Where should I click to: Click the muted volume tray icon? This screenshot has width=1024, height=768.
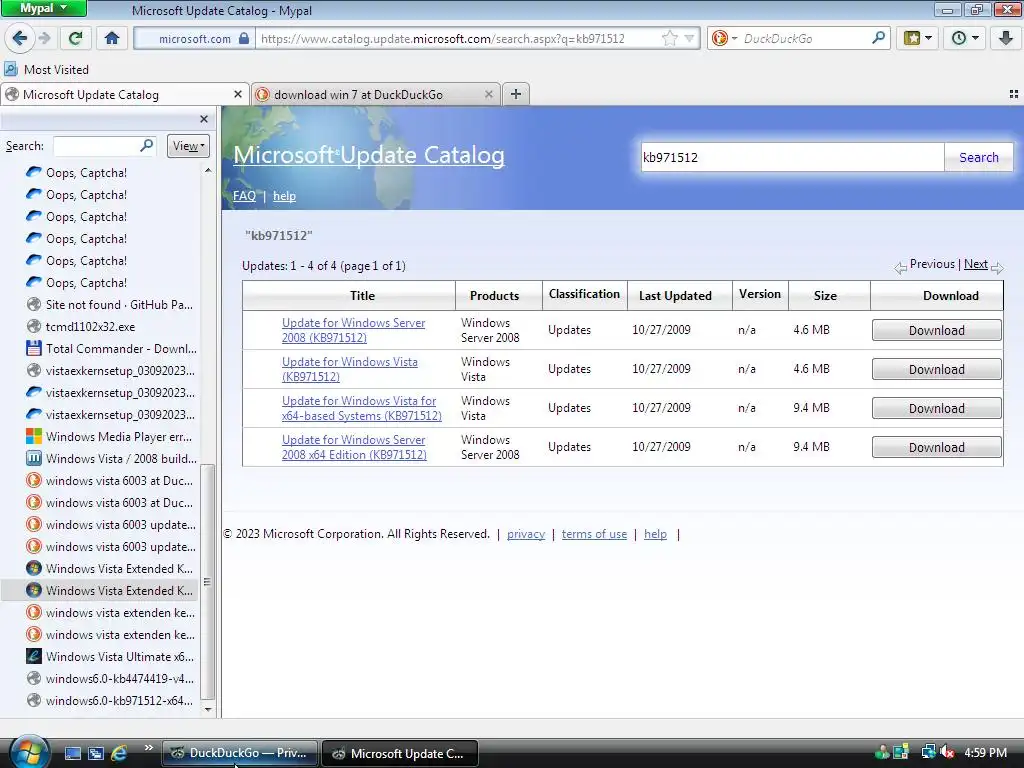947,752
